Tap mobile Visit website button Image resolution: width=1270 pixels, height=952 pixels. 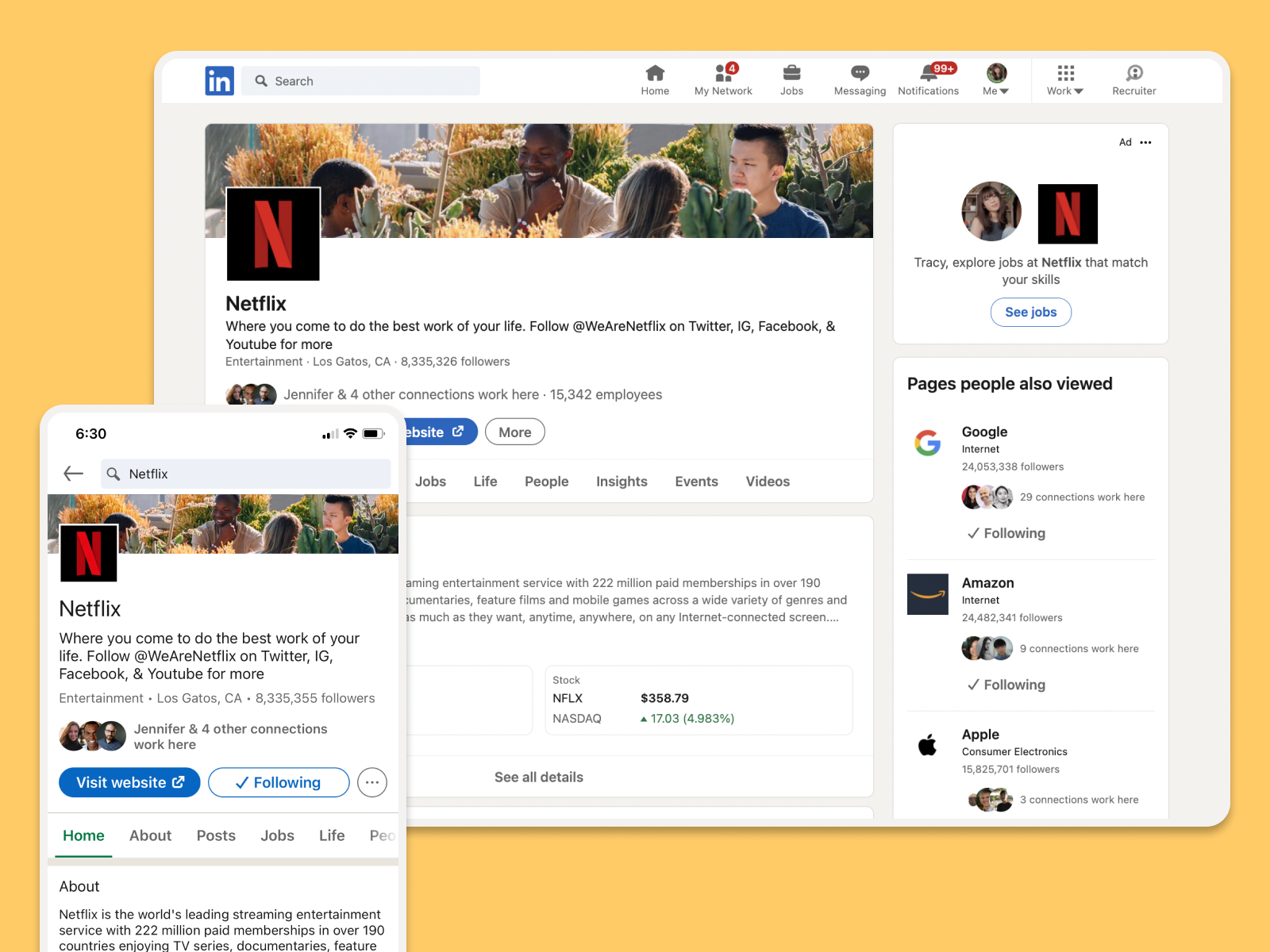(129, 782)
